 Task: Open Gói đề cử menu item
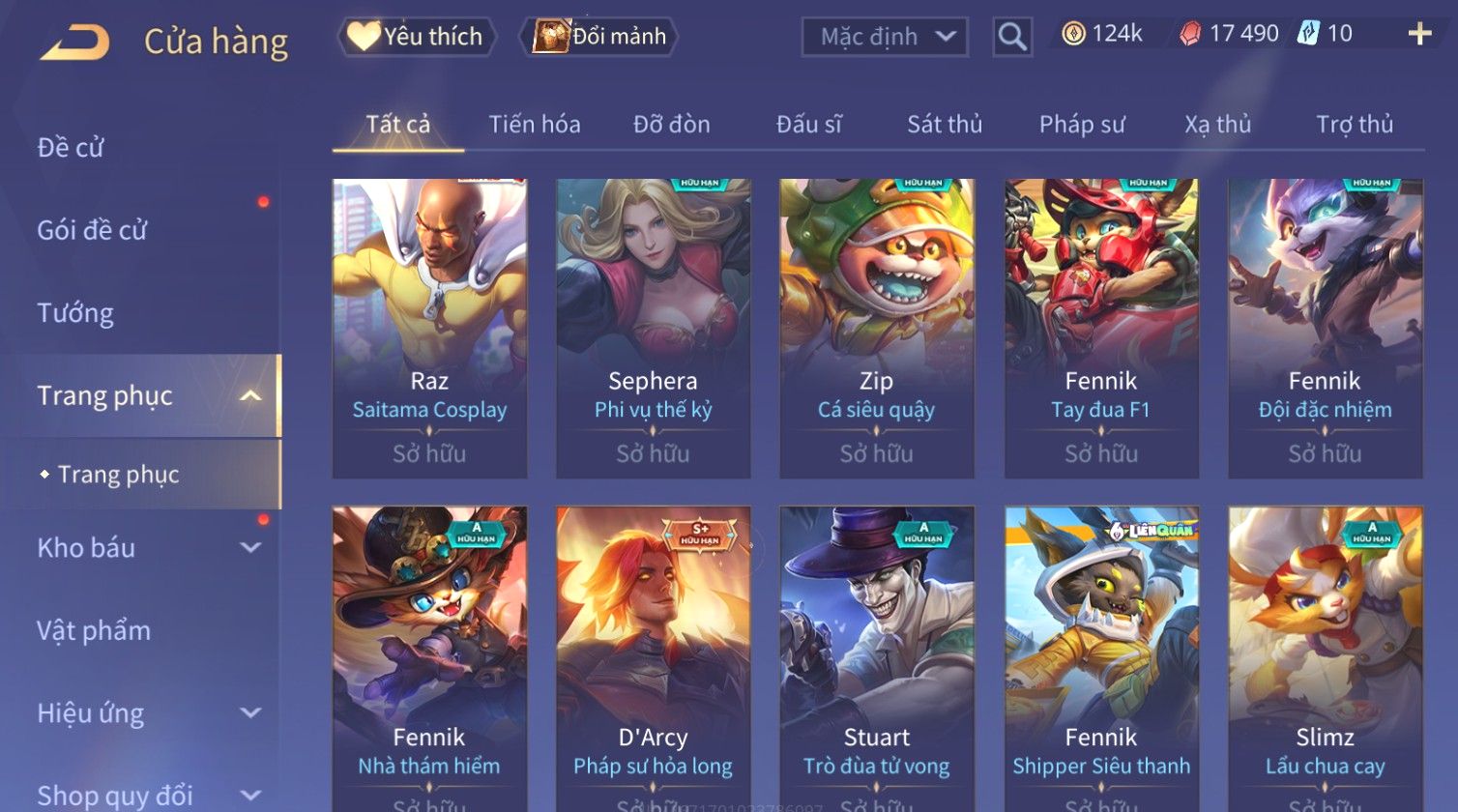tap(92, 230)
